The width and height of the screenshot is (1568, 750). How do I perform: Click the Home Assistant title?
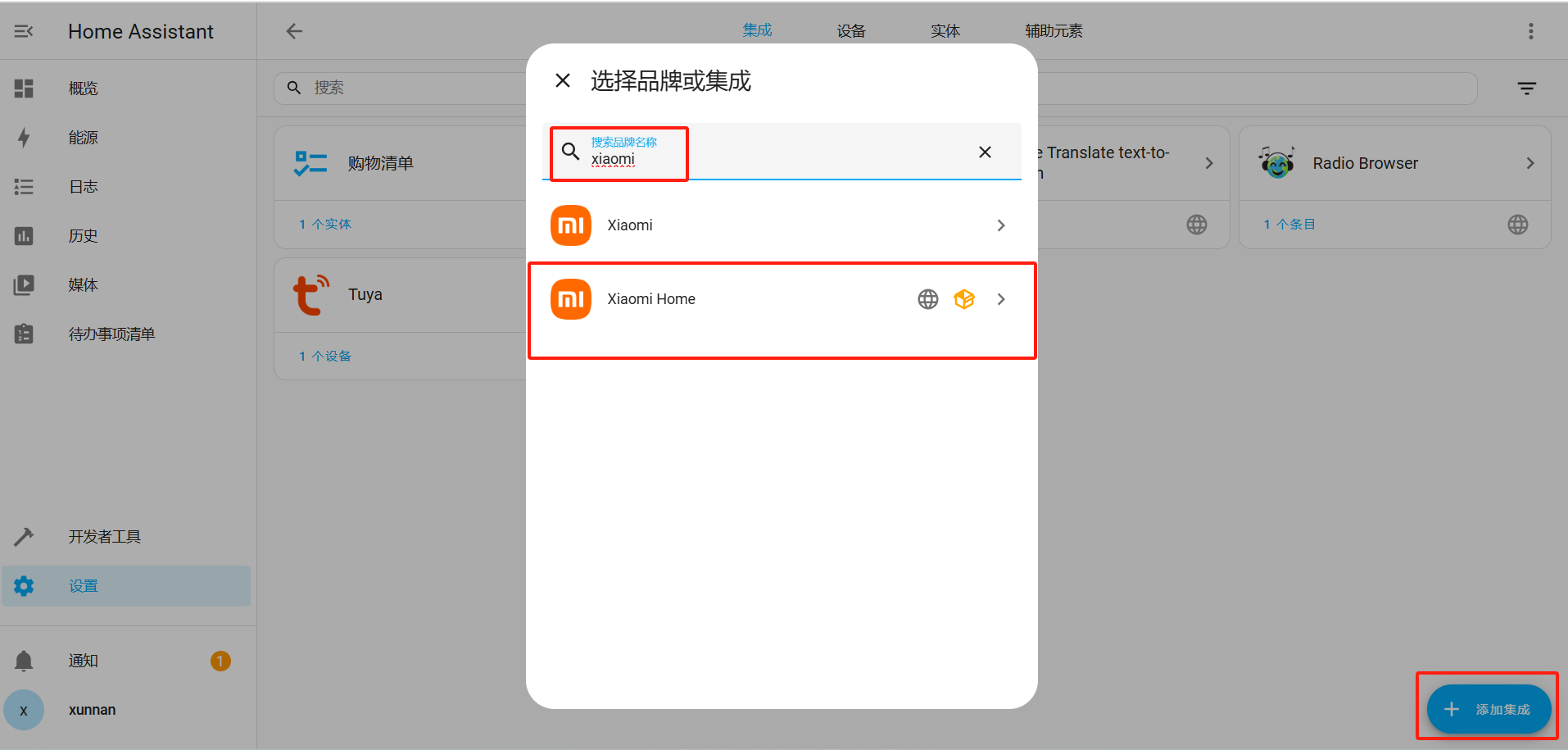click(x=141, y=31)
